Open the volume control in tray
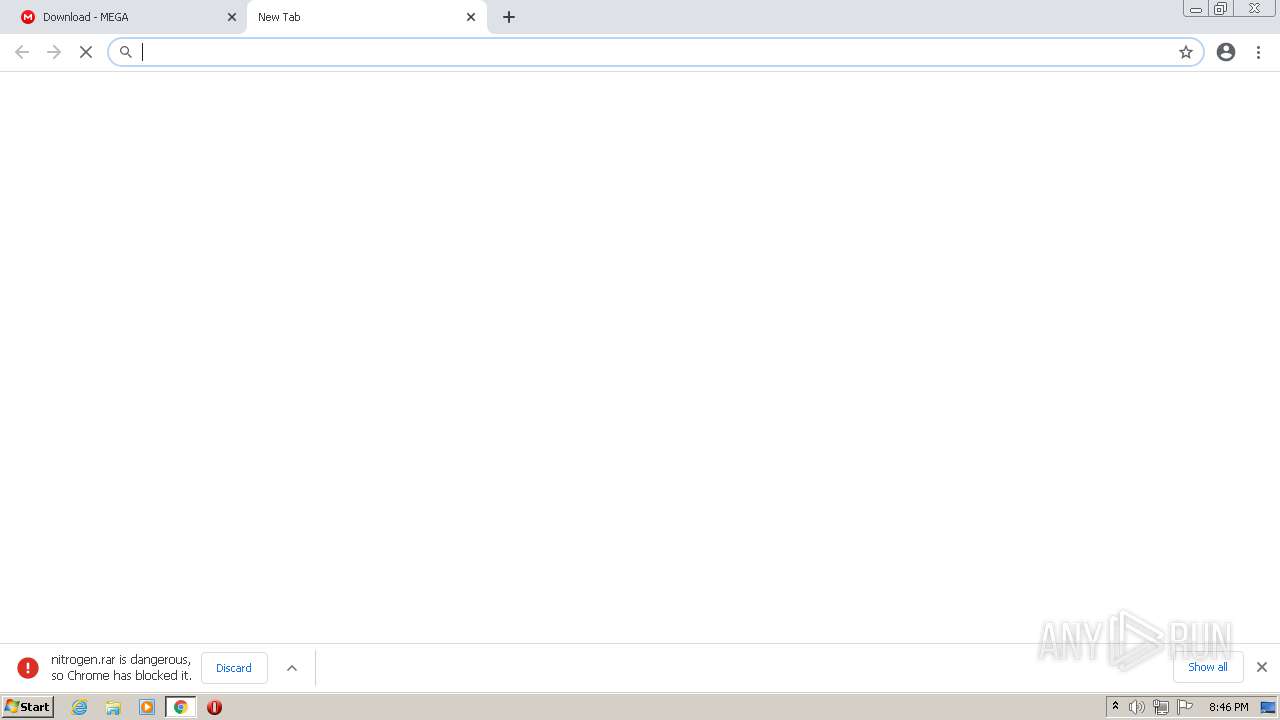The width and height of the screenshot is (1280, 720). [1137, 707]
